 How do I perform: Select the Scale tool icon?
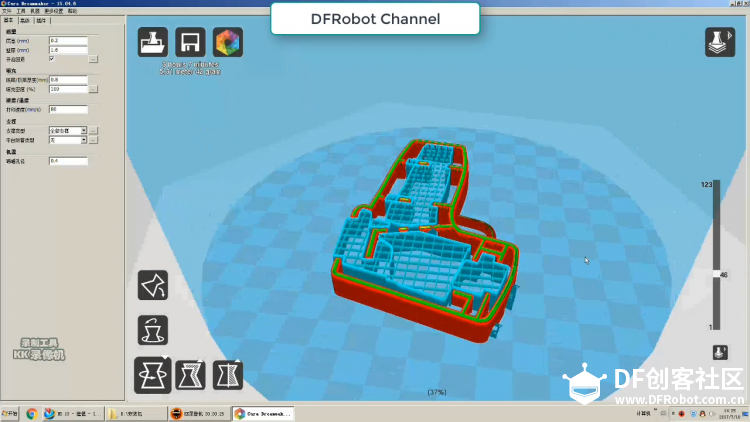click(x=190, y=375)
